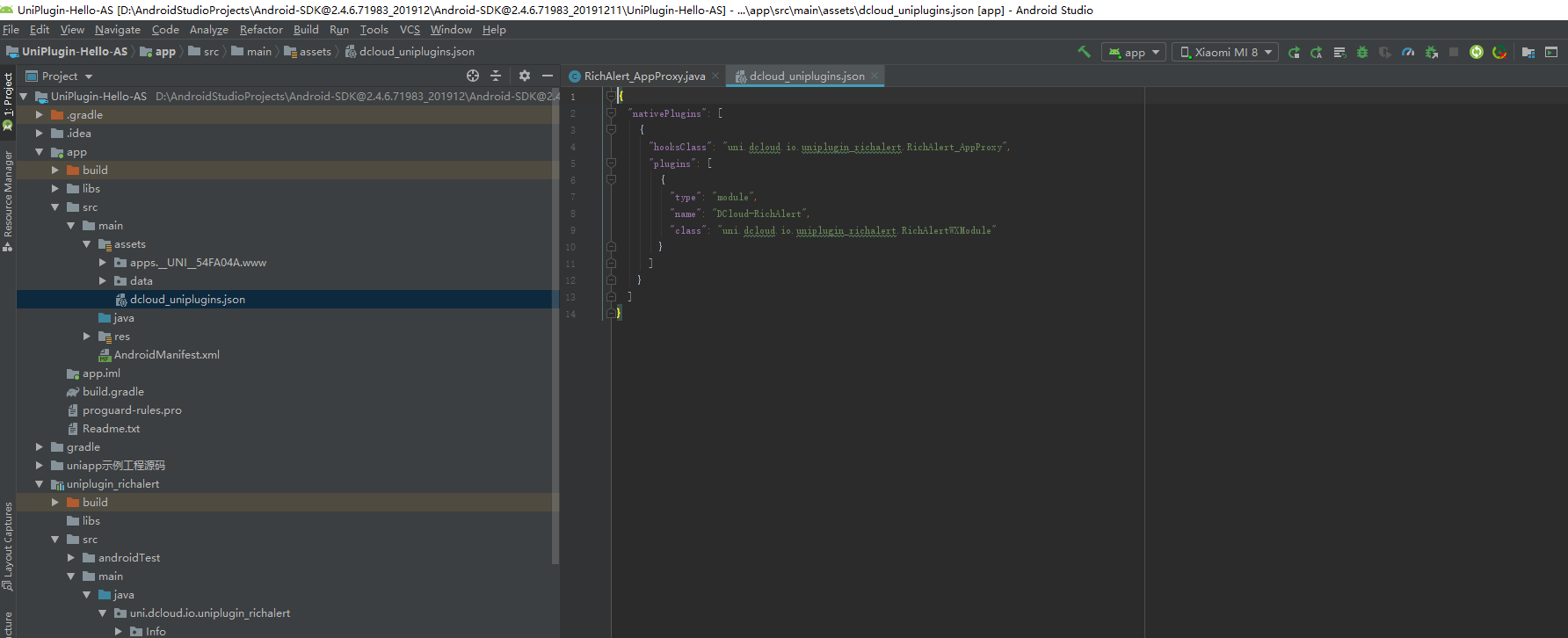Open Project panel gear settings
Screen dimensions: 1568x638
click(x=525, y=76)
